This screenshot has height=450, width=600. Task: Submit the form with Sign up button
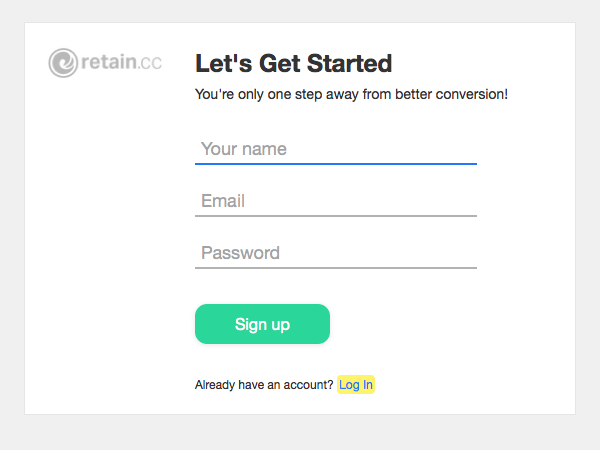[x=262, y=324]
